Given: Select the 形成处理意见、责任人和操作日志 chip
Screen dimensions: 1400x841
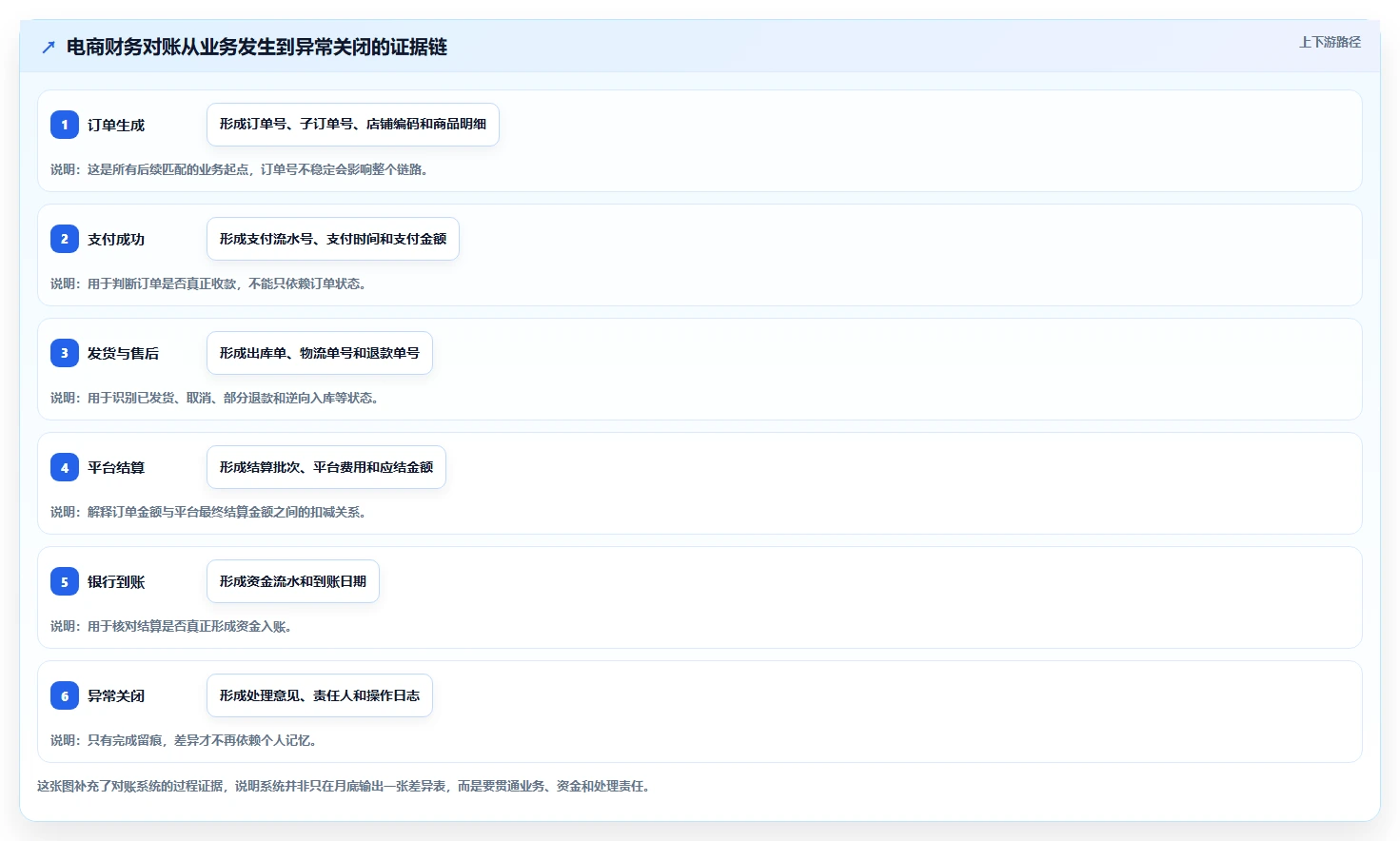Looking at the screenshot, I should tap(320, 695).
